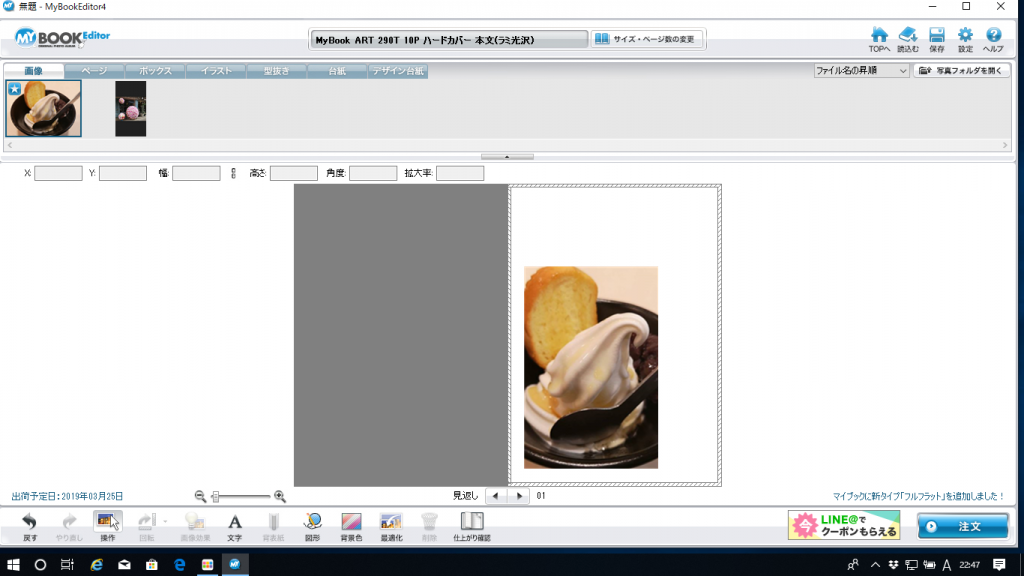This screenshot has width=1024, height=576.
Task: Open the ファイル名の昇順 sort dropdown
Action: (861, 71)
